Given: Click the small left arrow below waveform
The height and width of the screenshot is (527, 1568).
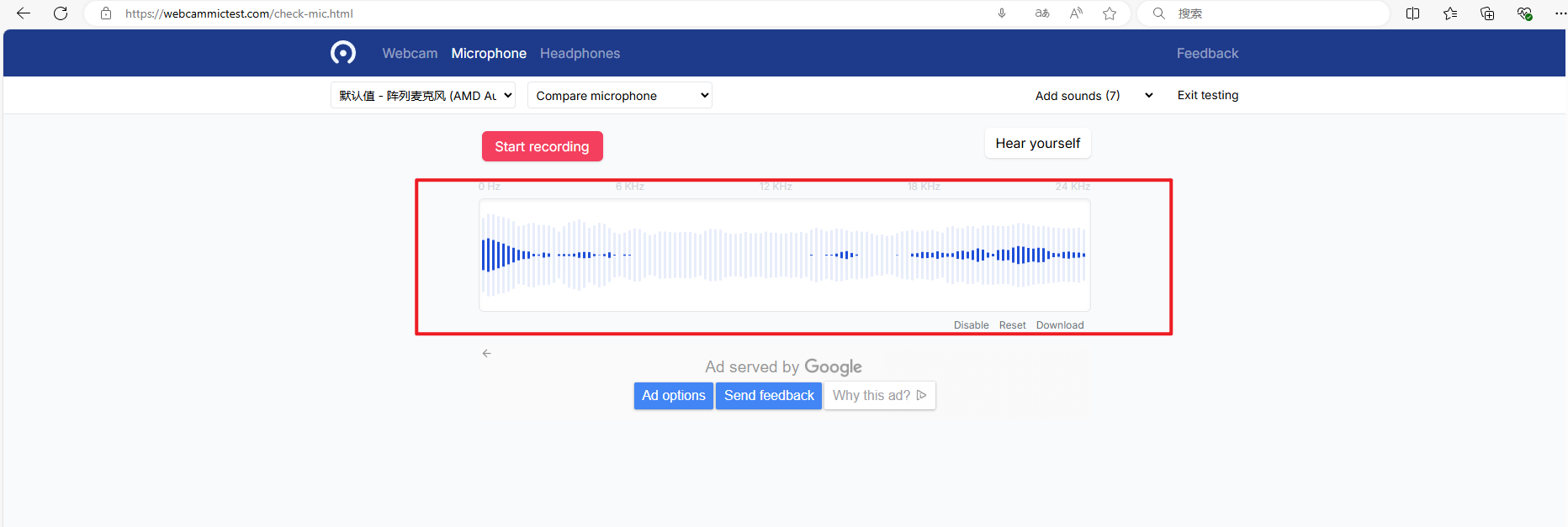Looking at the screenshot, I should 486,354.
